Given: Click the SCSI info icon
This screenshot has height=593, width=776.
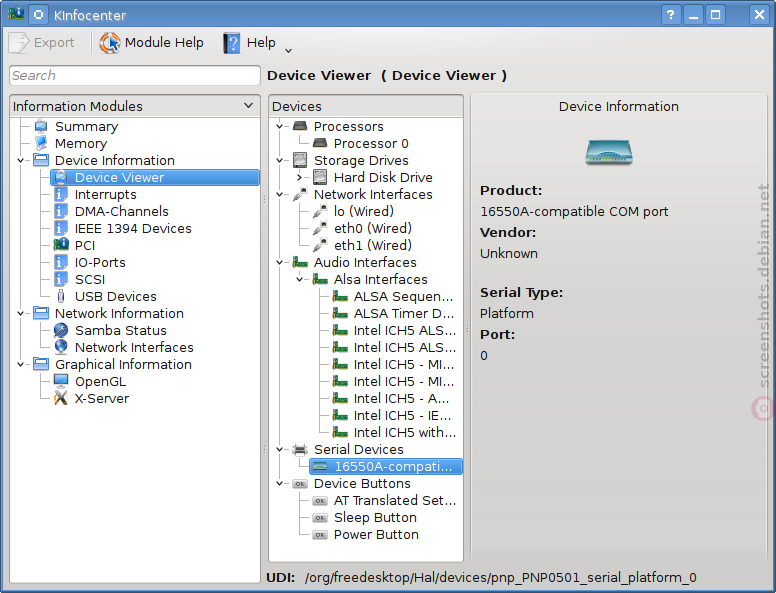Looking at the screenshot, I should (x=61, y=279).
